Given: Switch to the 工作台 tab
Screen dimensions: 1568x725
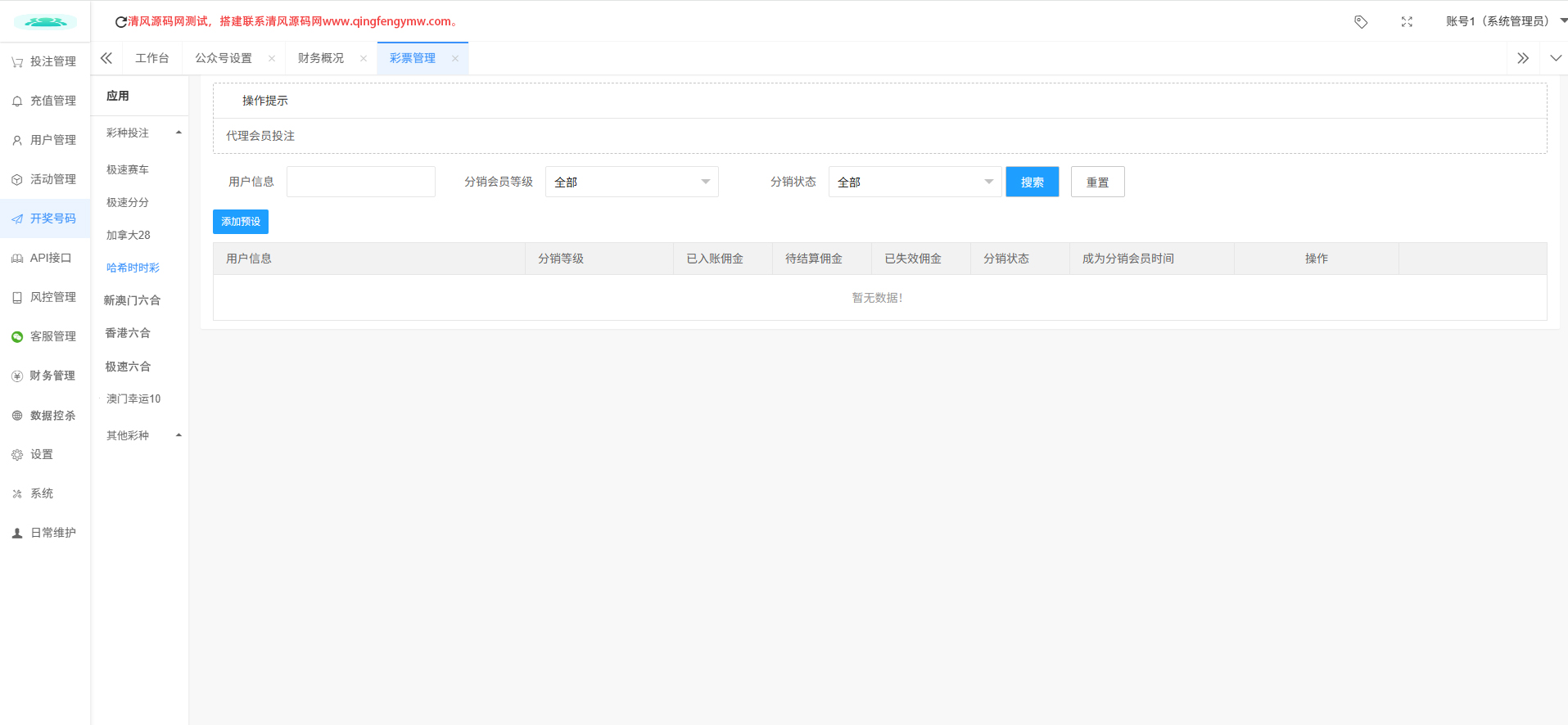Looking at the screenshot, I should (x=152, y=58).
